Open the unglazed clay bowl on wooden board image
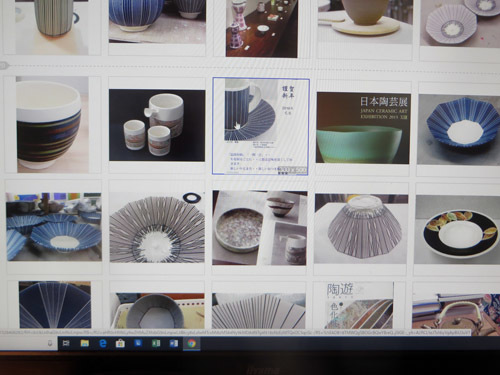This screenshot has width=500, height=375. click(x=365, y=22)
